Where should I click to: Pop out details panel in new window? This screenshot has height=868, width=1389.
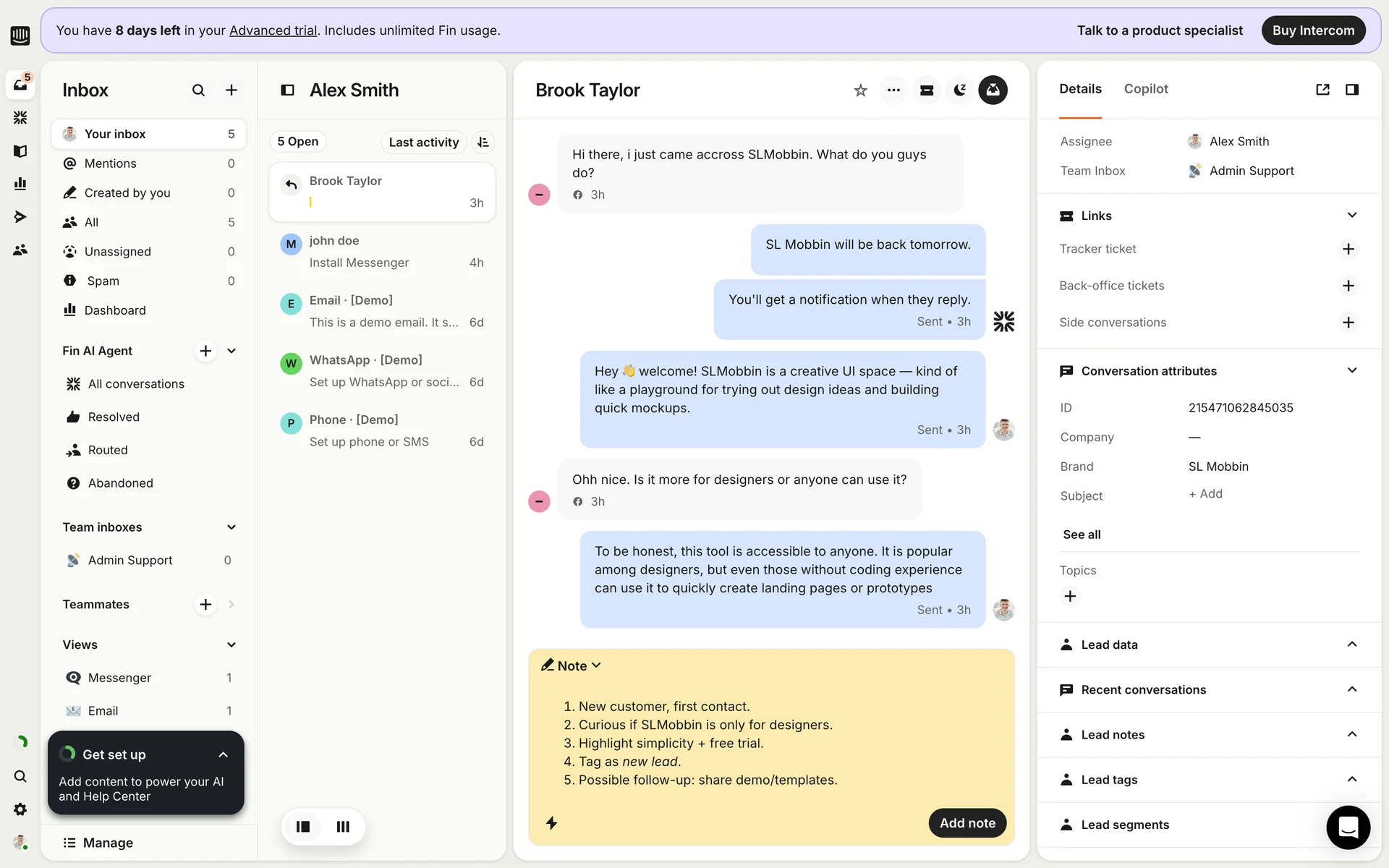tap(1322, 90)
